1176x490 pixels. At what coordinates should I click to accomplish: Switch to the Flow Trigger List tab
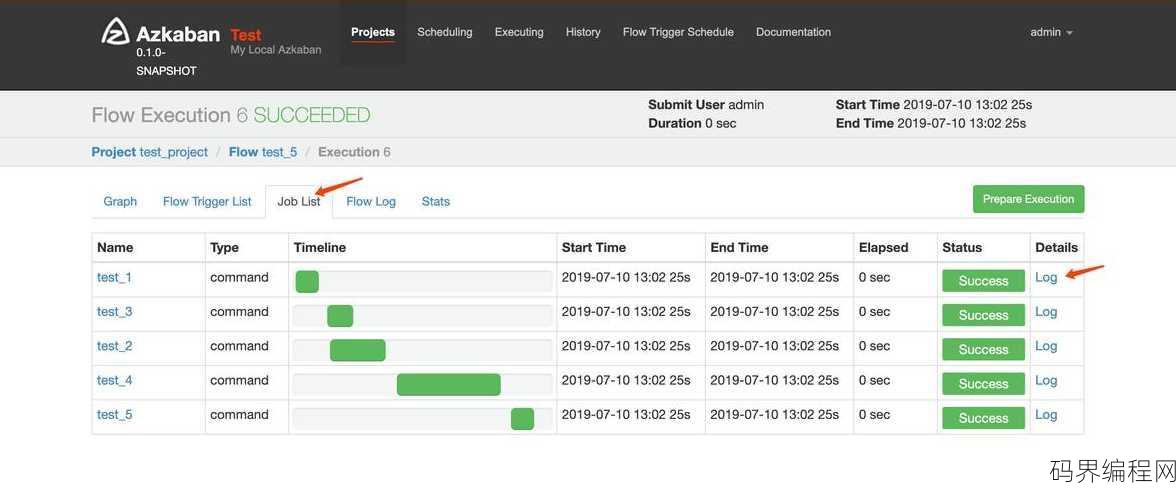[x=207, y=201]
